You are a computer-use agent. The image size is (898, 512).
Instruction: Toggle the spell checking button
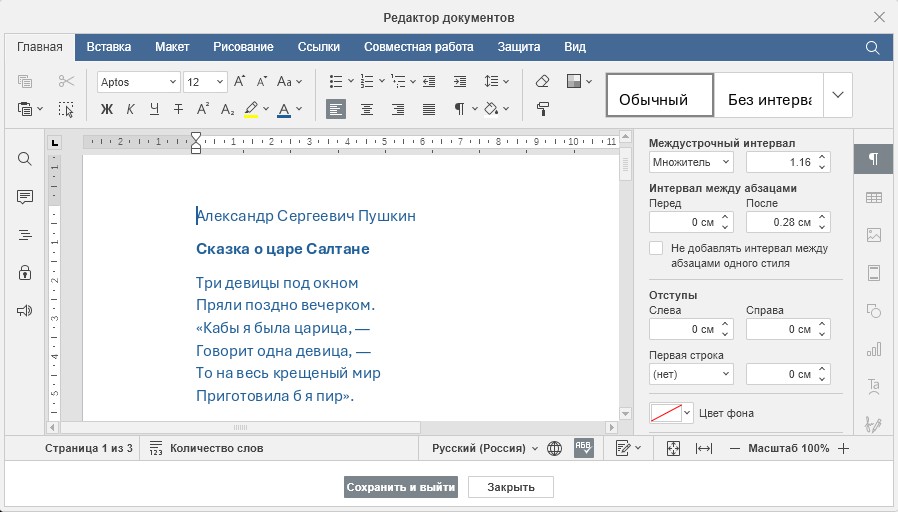(584, 448)
